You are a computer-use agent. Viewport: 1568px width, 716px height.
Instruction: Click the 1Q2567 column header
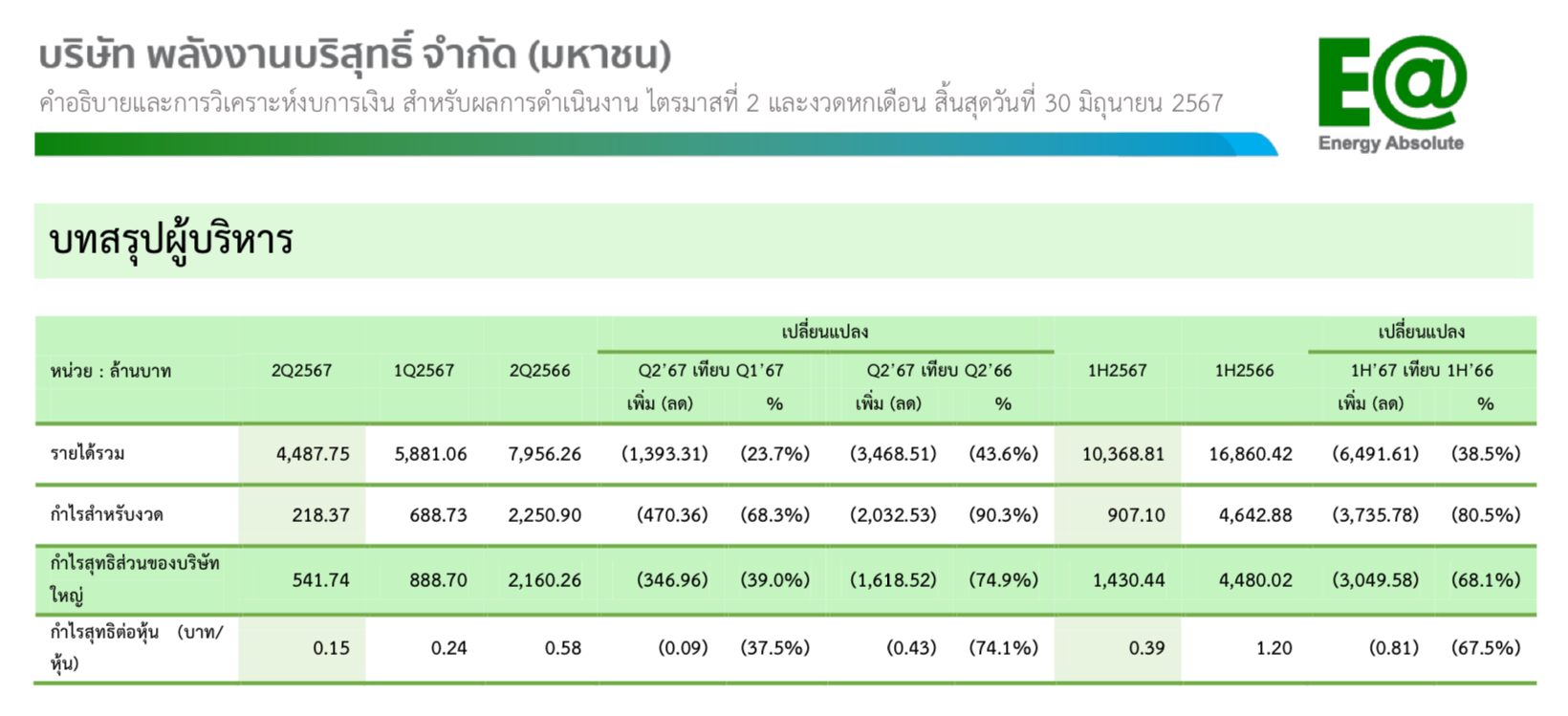[424, 370]
